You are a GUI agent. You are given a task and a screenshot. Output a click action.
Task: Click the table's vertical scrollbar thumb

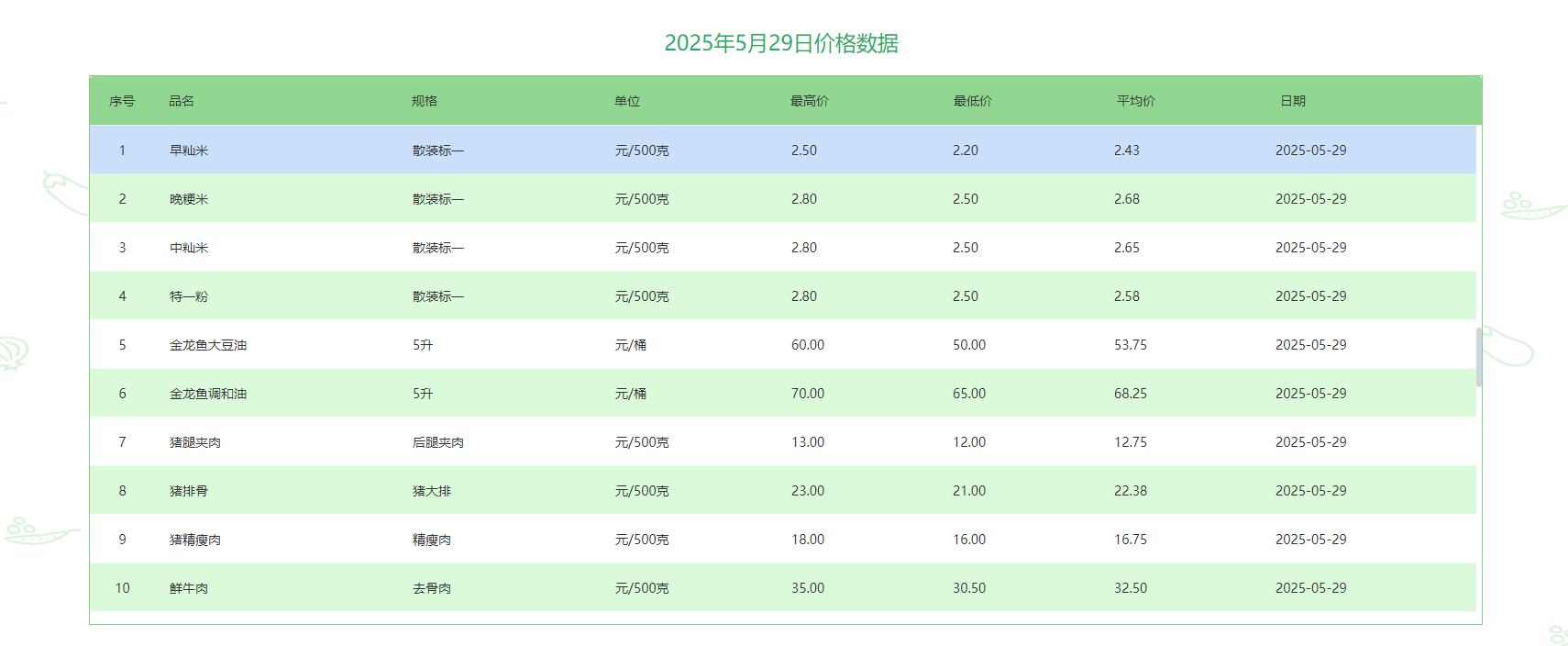tap(1478, 357)
